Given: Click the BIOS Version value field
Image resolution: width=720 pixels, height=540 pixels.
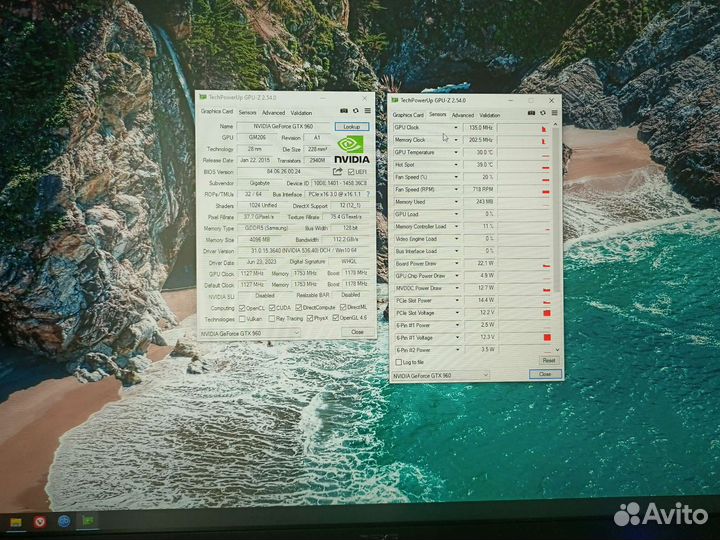Looking at the screenshot, I should [x=283, y=172].
